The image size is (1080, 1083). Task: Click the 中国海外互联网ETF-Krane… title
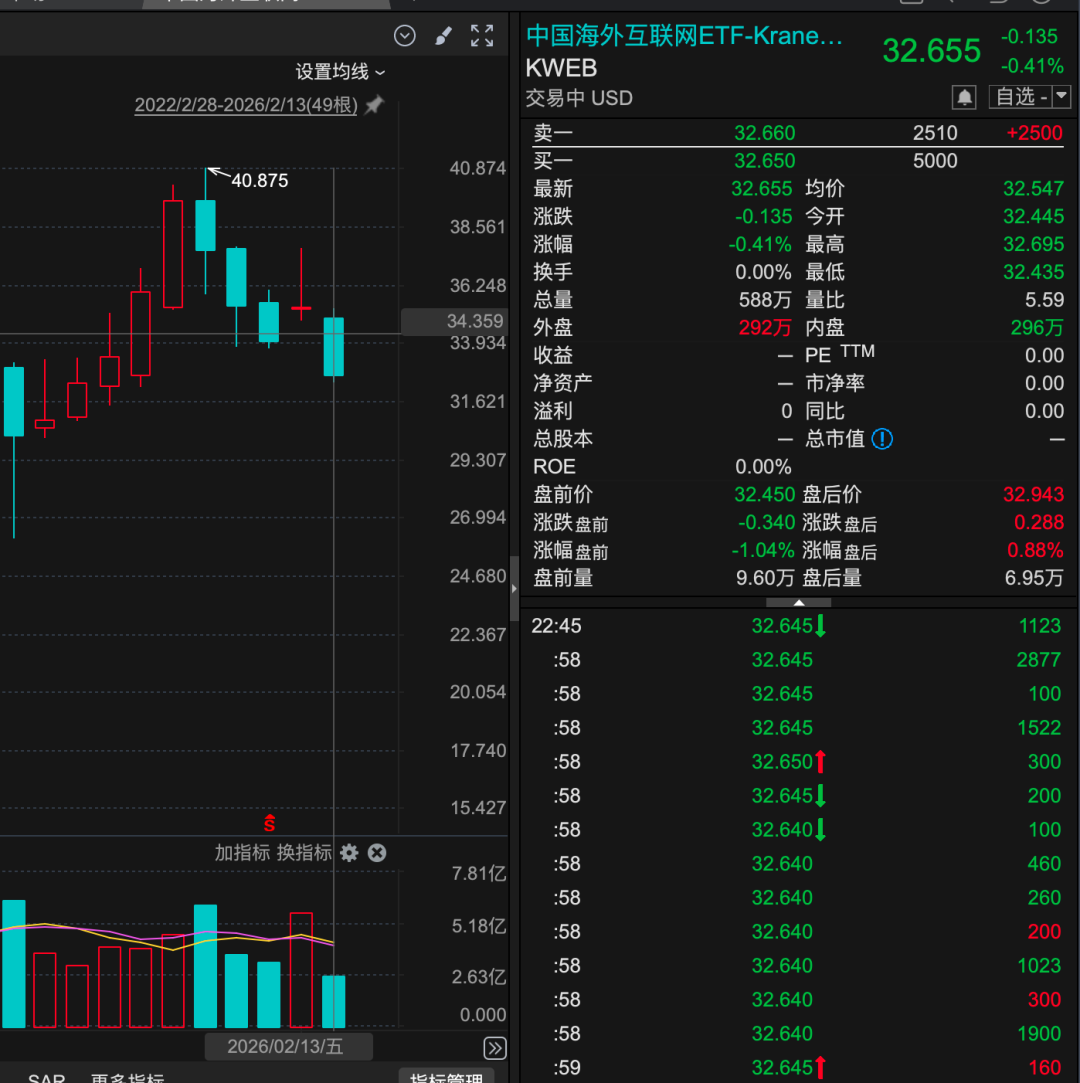click(684, 36)
